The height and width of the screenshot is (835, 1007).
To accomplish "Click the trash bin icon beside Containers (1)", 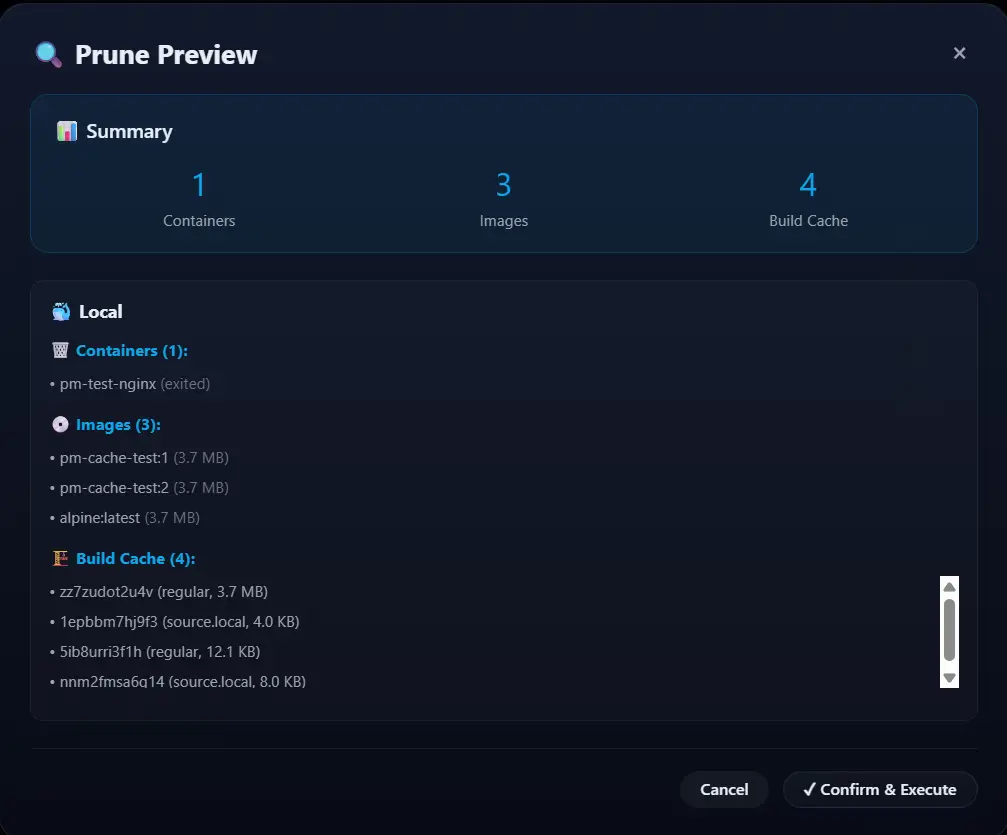I will [x=61, y=351].
